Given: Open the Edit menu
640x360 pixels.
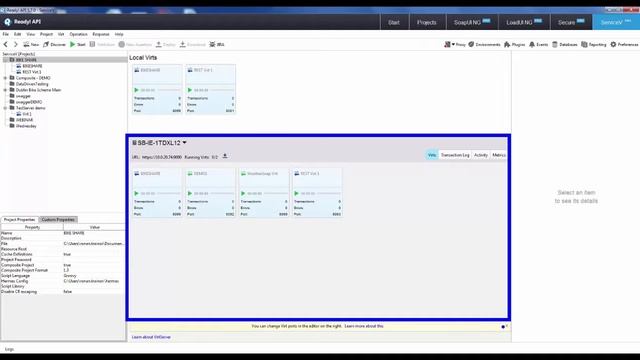Looking at the screenshot, I should [x=18, y=34].
